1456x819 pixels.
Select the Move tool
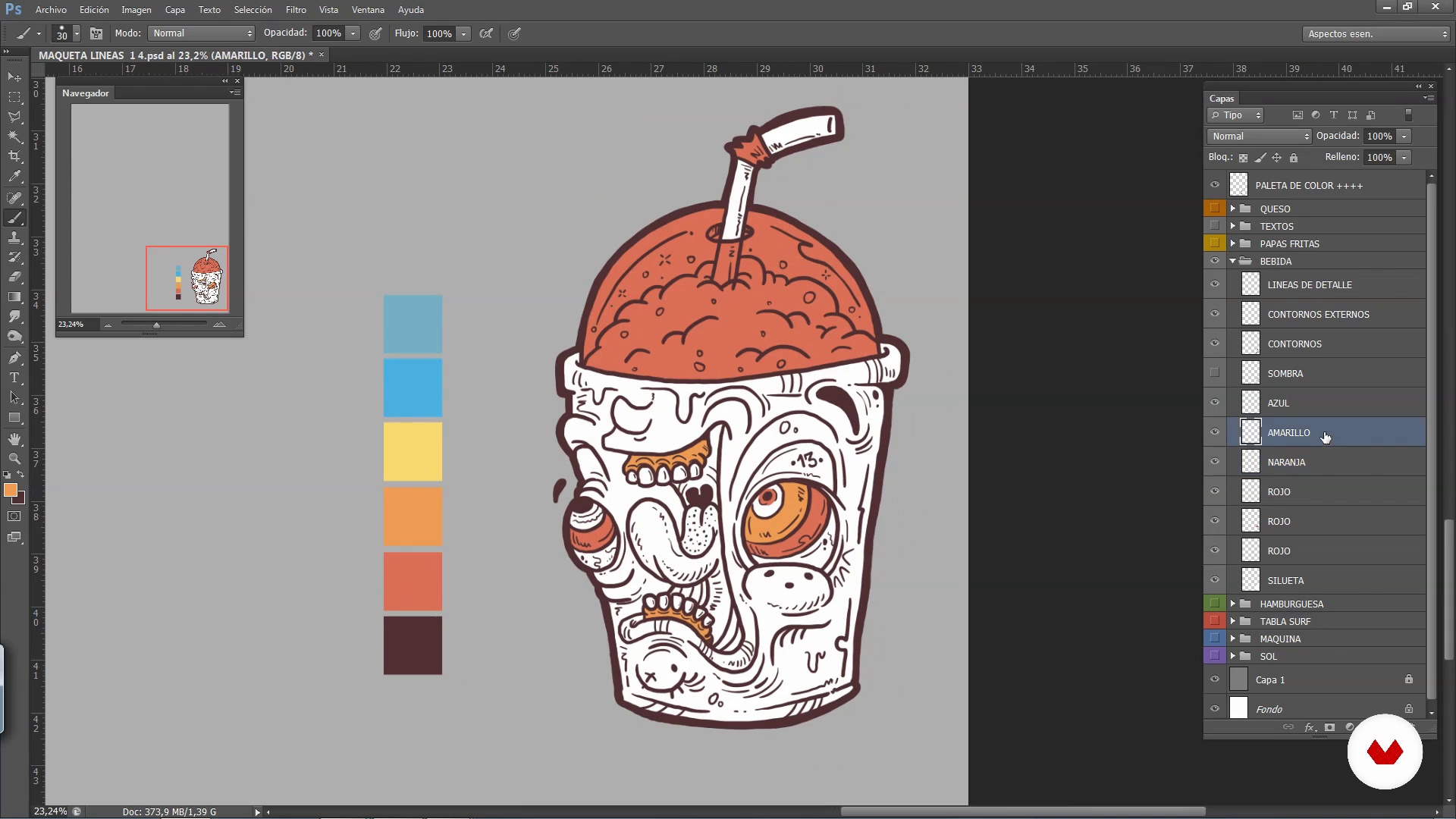(14, 77)
